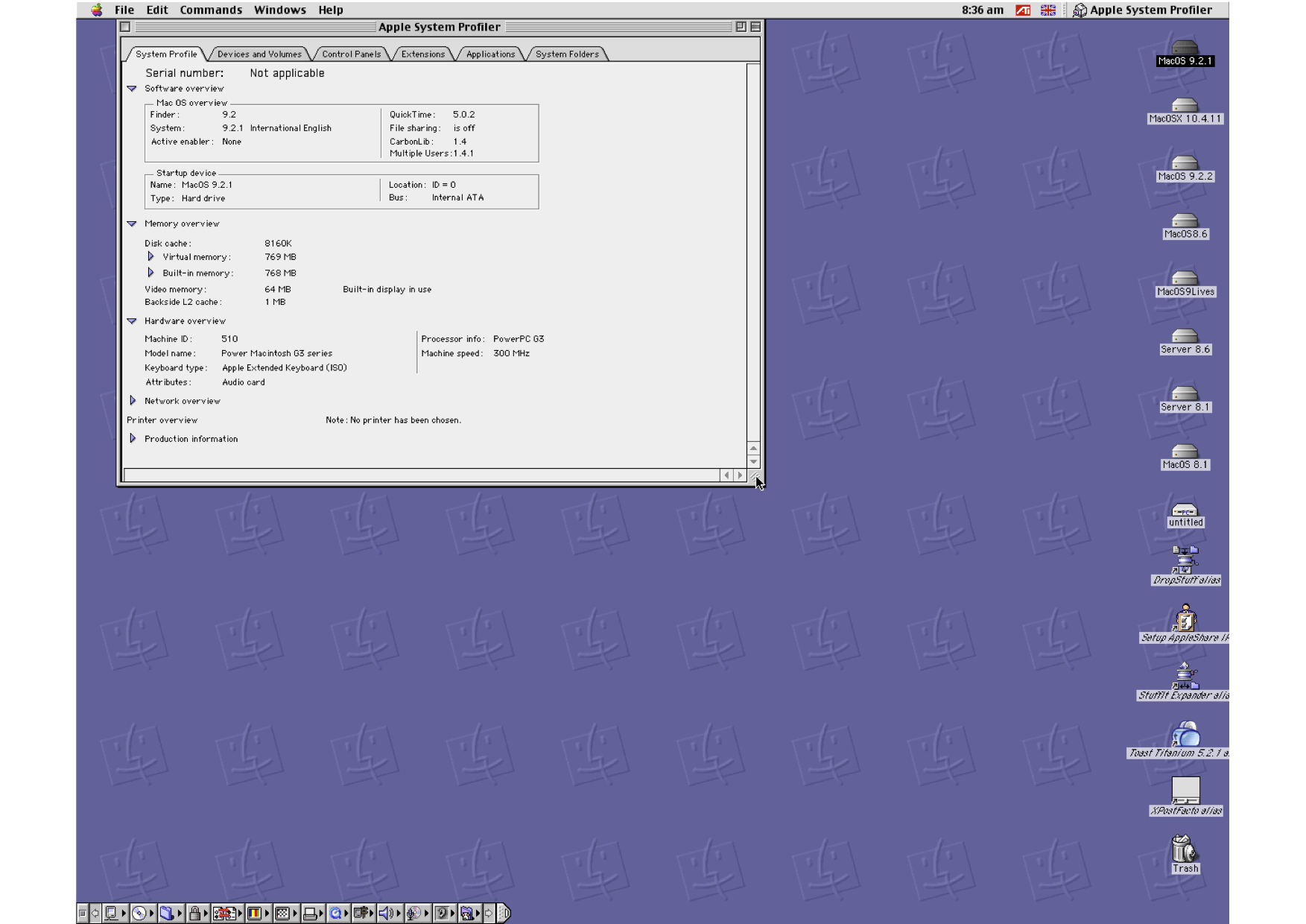Open the speaker volume control strip module

[x=389, y=913]
